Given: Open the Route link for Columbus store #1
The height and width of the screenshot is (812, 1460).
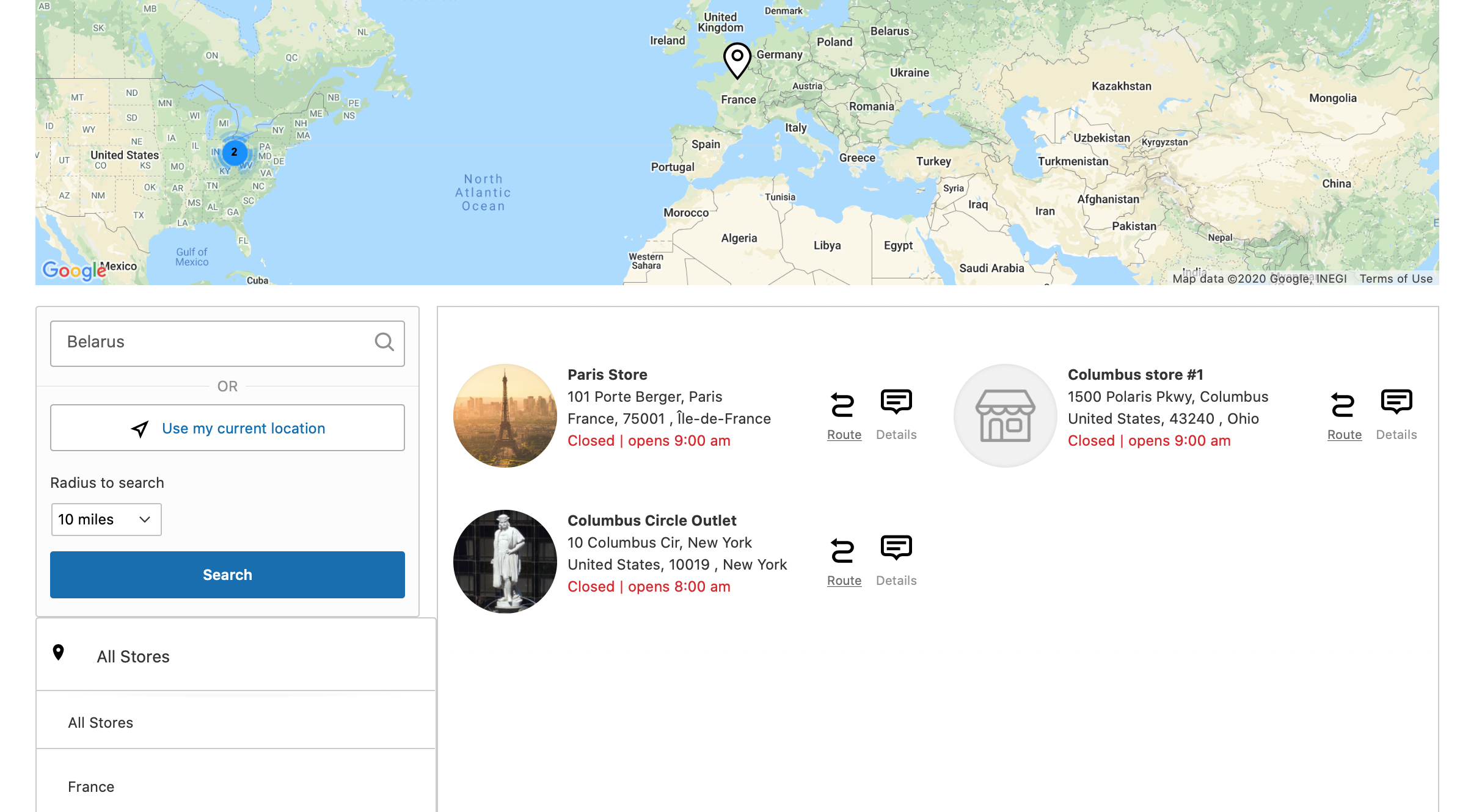Looking at the screenshot, I should click(1345, 435).
